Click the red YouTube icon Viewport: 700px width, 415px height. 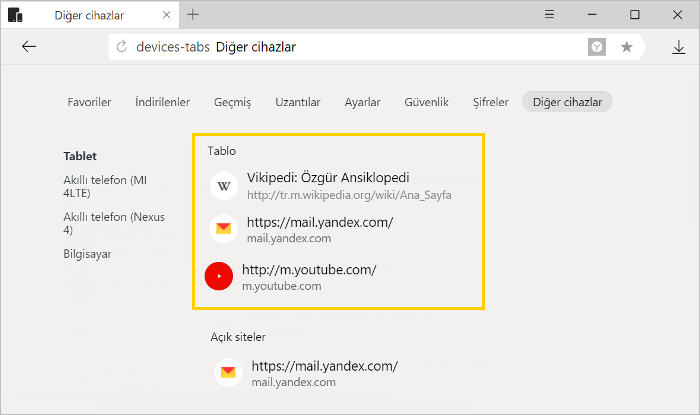219,276
